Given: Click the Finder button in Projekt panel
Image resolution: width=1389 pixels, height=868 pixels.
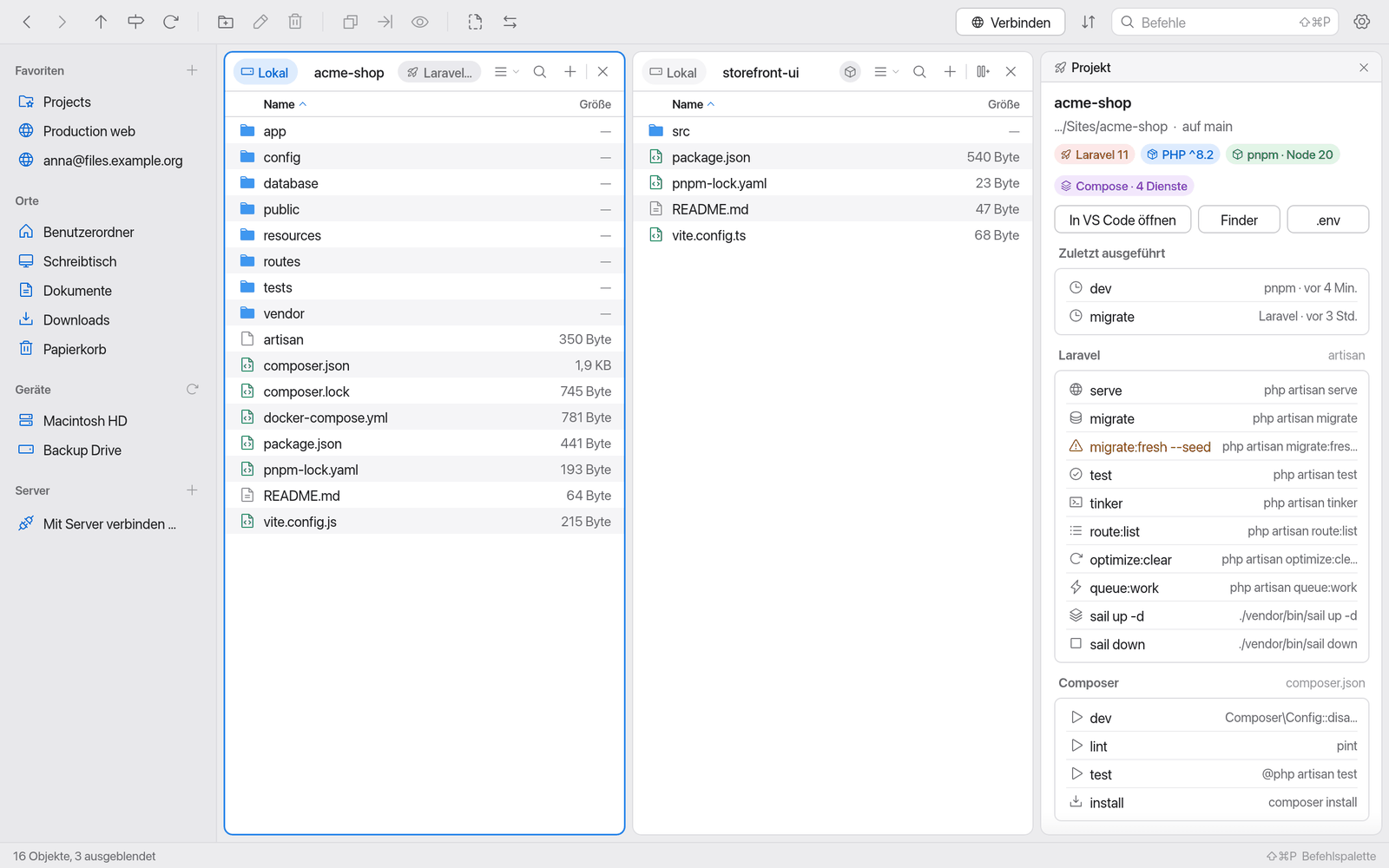Looking at the screenshot, I should point(1239,220).
